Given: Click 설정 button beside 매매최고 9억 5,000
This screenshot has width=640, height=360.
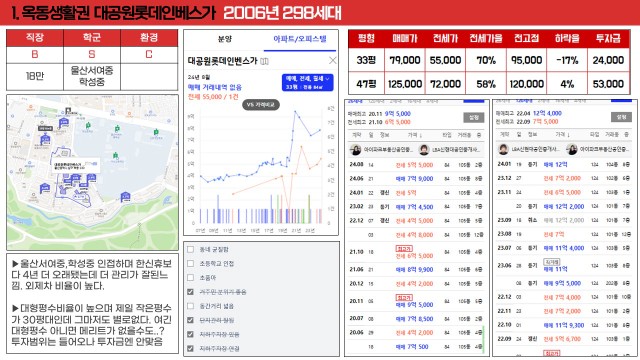Looking at the screenshot, I should (473, 118).
